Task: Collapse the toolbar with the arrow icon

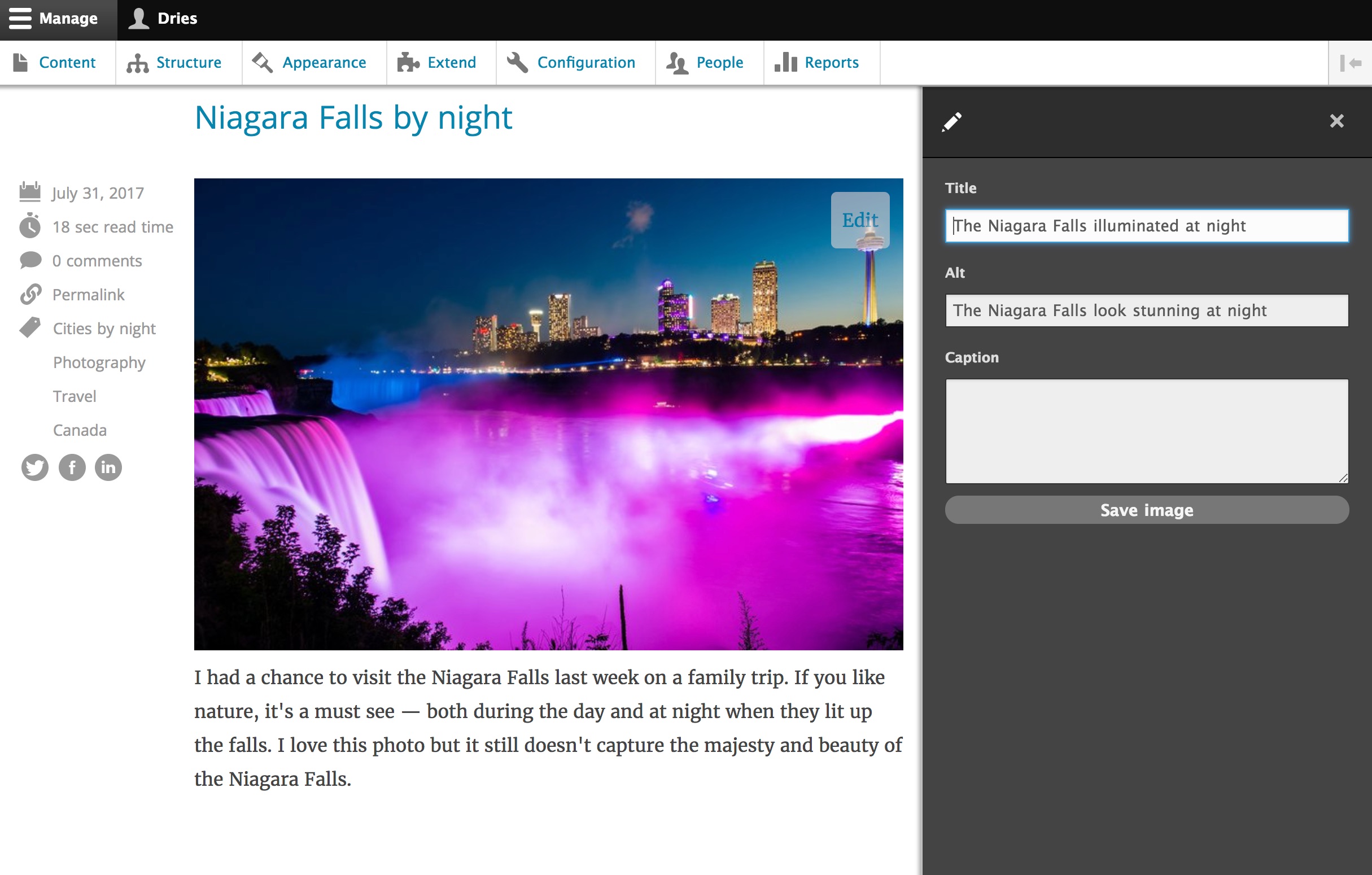Action: point(1351,62)
